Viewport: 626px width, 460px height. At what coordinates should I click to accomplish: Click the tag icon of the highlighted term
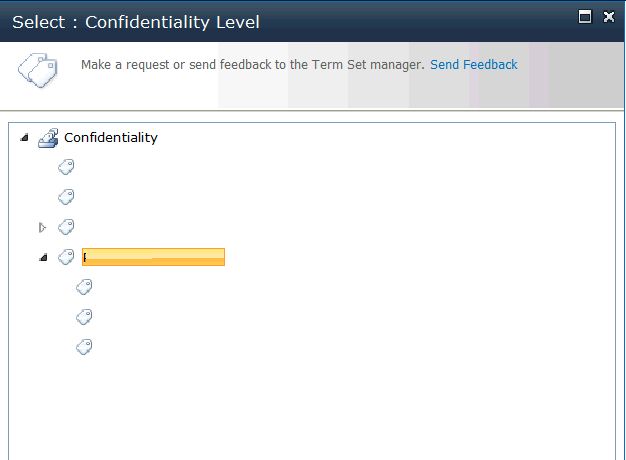pos(66,257)
